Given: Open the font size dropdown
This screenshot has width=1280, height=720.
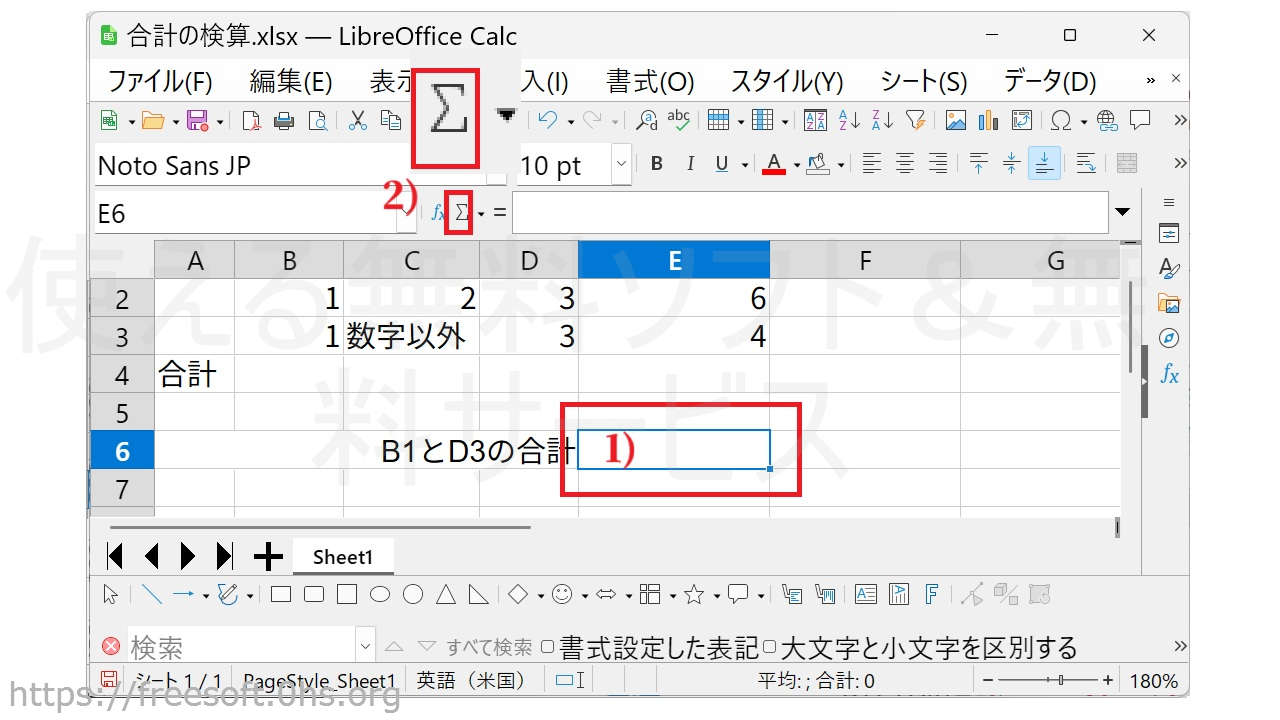Looking at the screenshot, I should point(621,164).
